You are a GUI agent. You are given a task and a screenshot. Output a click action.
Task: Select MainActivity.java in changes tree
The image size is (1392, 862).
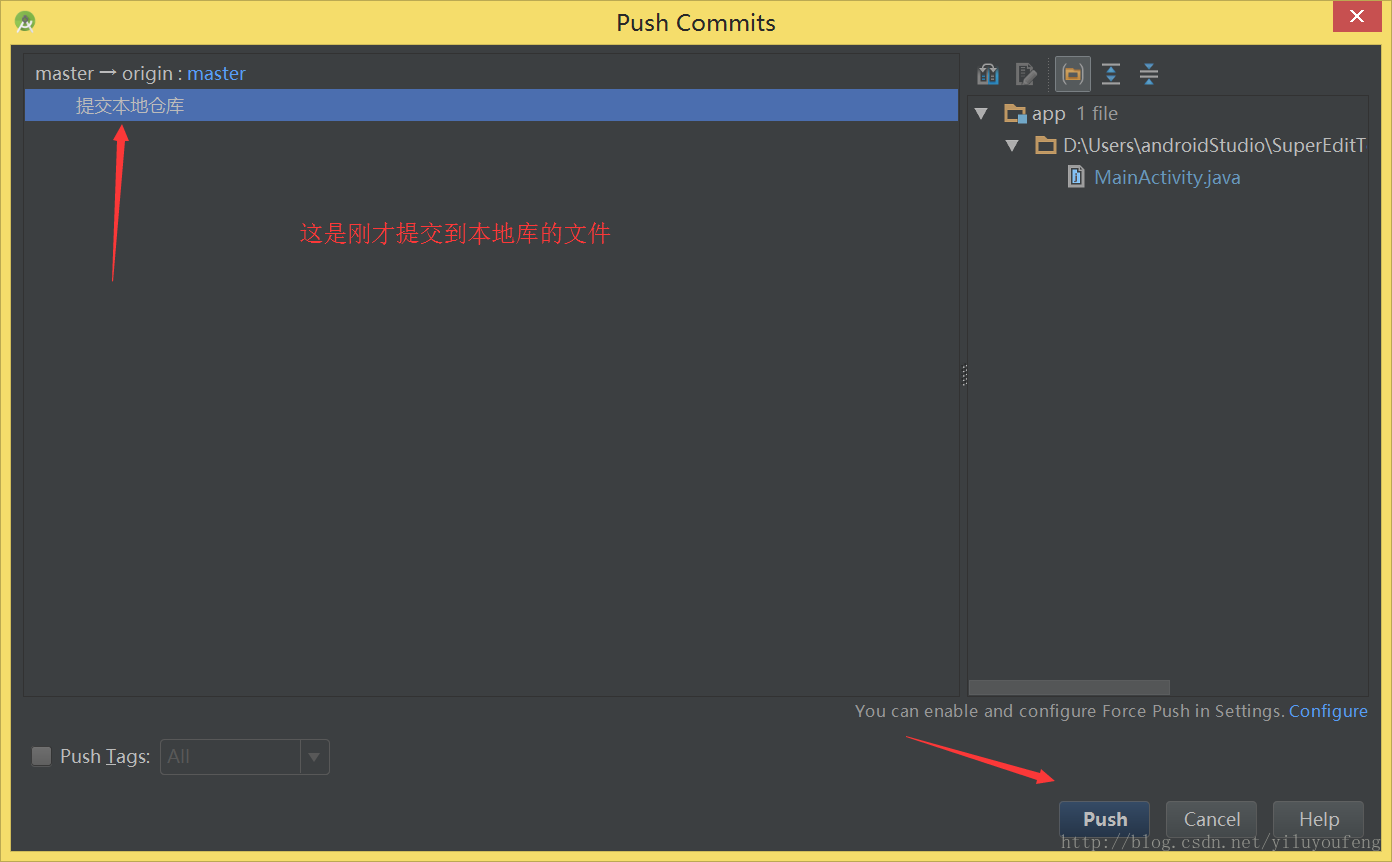point(1167,177)
